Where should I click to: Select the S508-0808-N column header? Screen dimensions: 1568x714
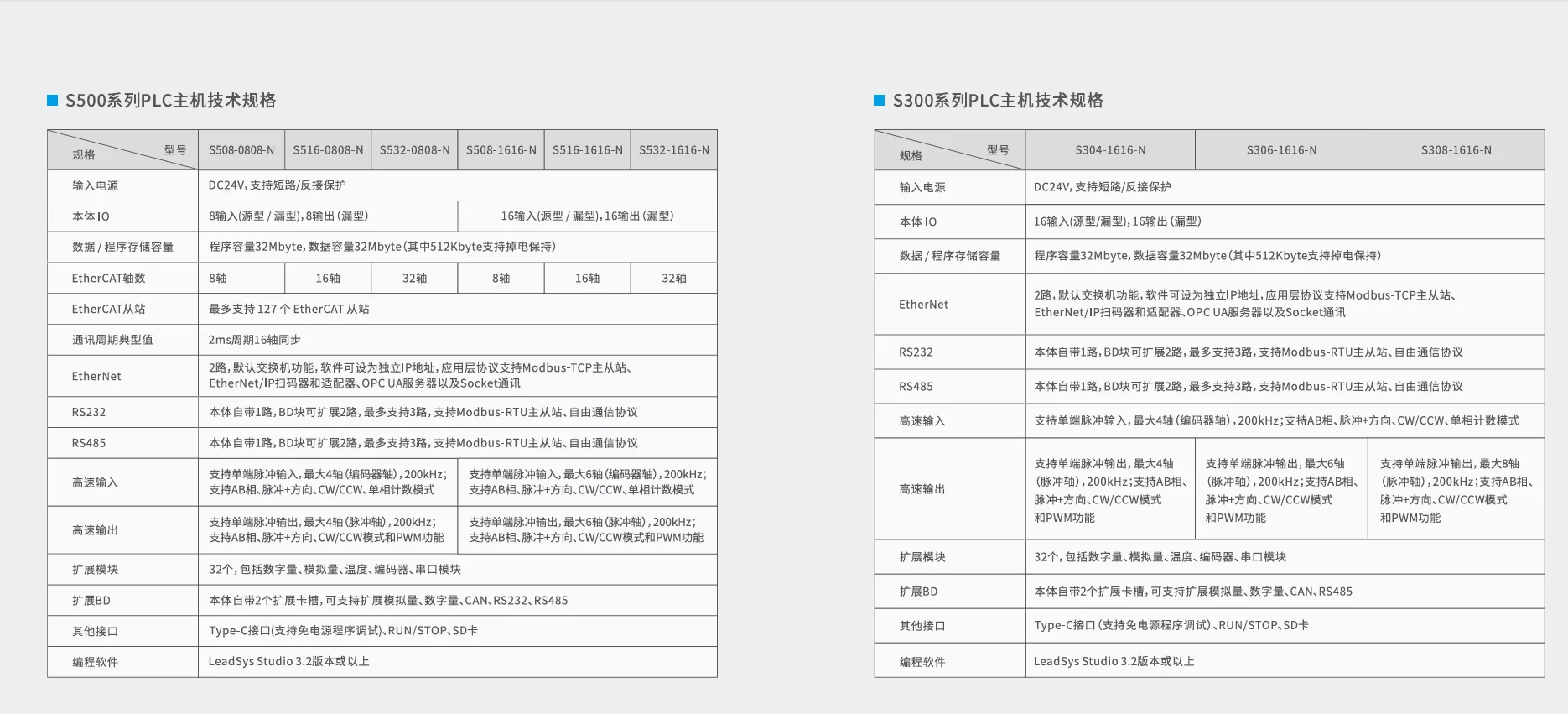241,150
